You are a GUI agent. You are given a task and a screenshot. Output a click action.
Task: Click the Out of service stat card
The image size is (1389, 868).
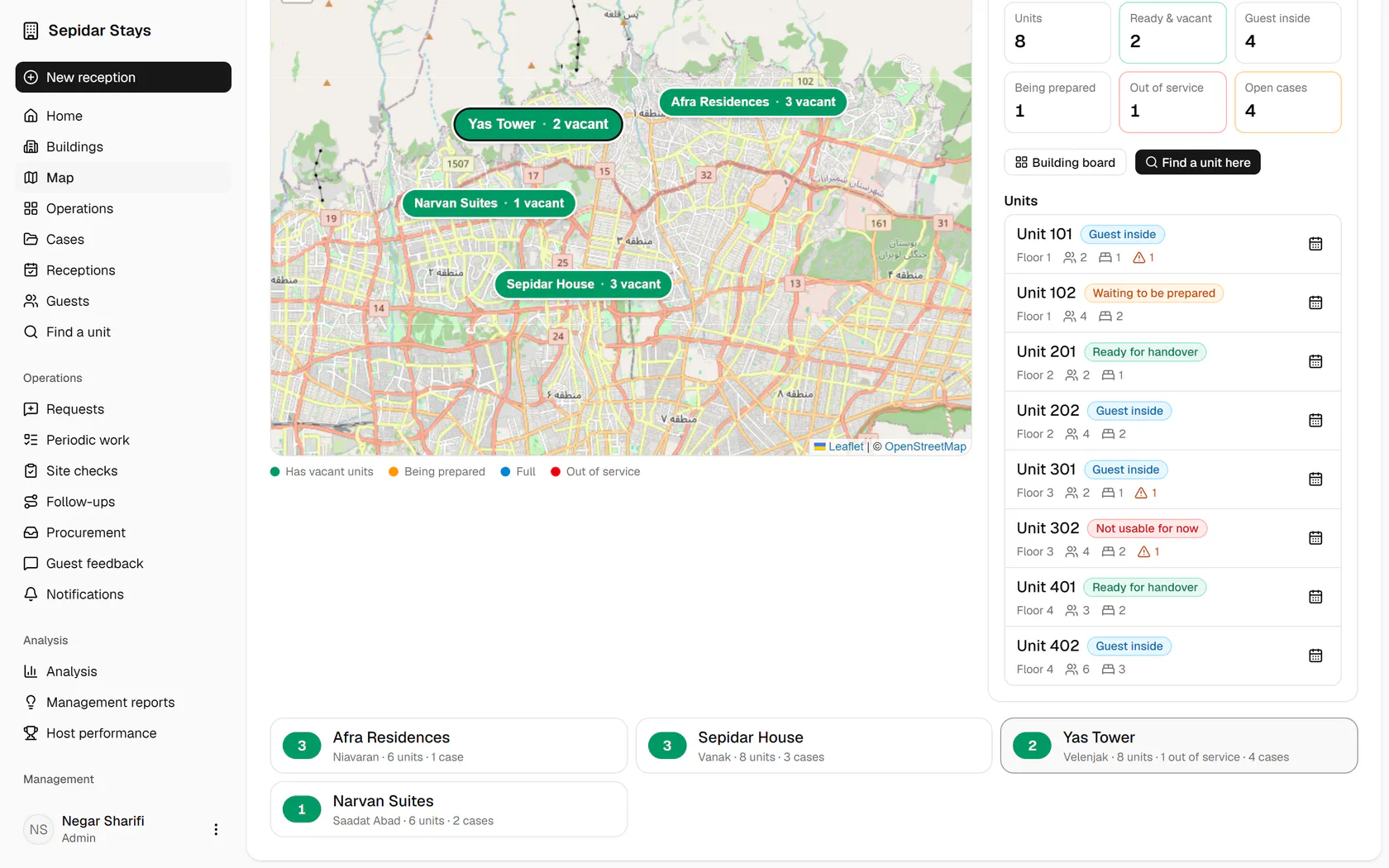coord(1172,102)
